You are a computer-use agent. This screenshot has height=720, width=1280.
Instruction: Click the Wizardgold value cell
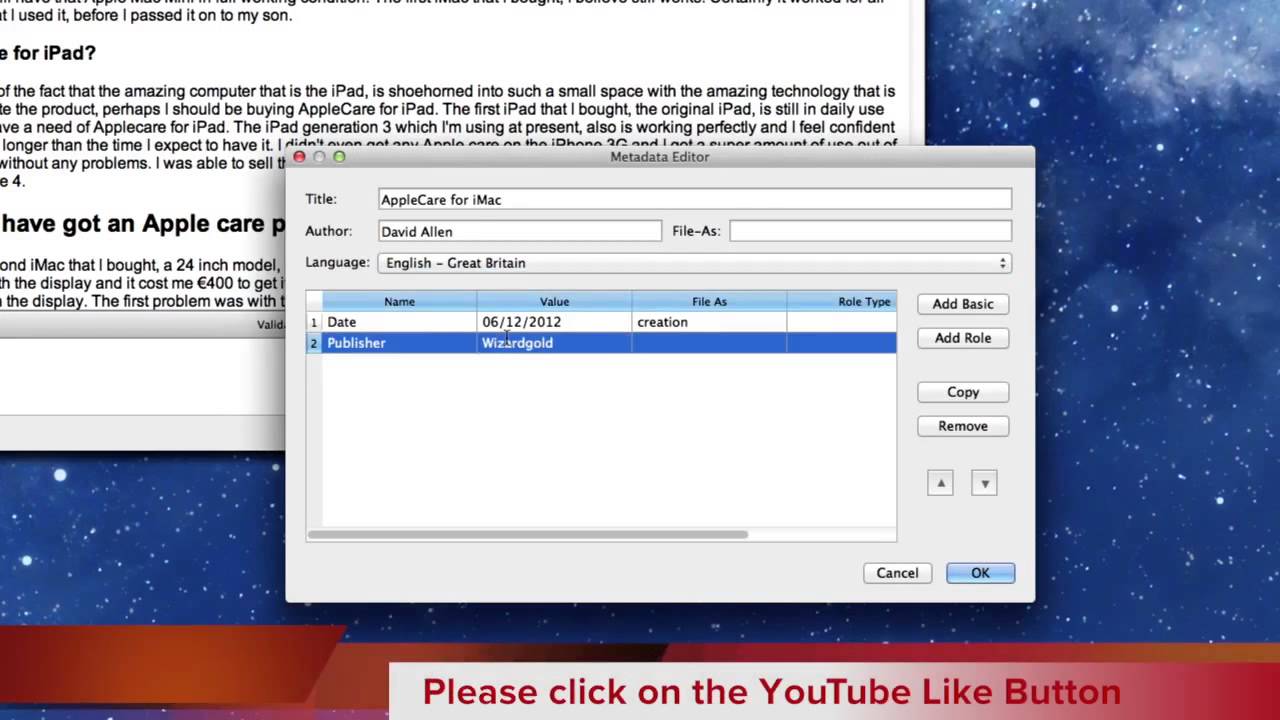pyautogui.click(x=554, y=343)
